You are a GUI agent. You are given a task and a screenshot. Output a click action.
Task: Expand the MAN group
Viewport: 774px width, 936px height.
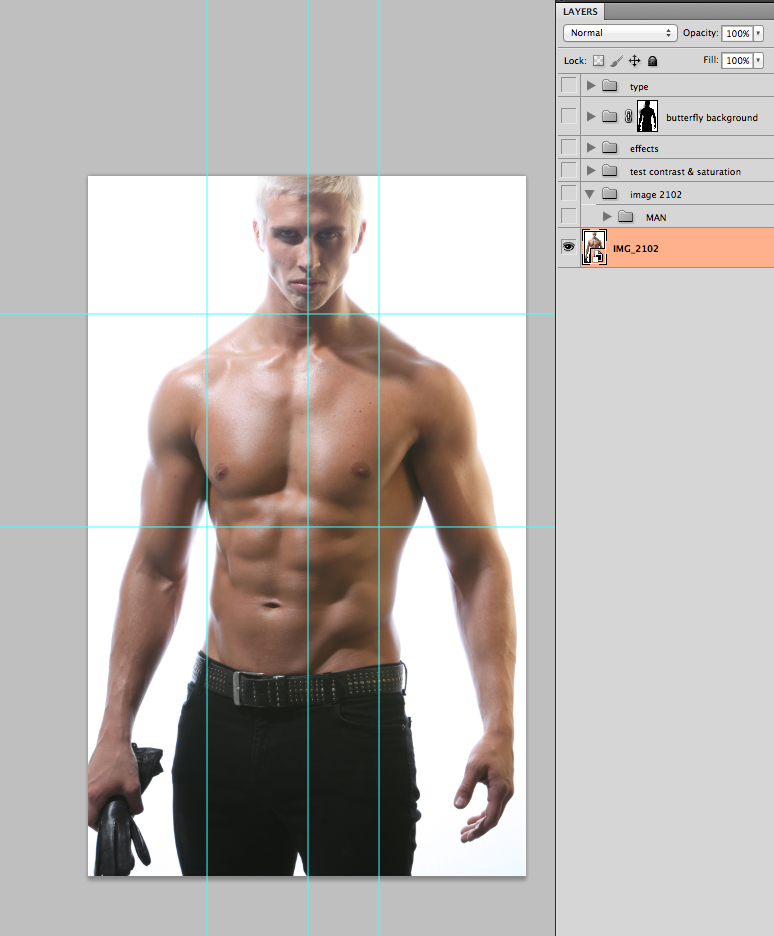pyautogui.click(x=607, y=217)
